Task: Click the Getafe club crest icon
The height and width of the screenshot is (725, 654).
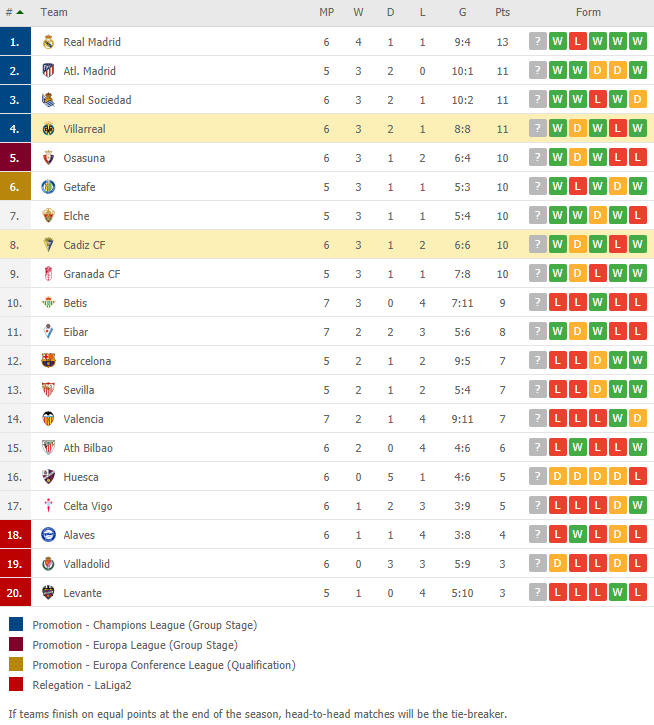Action: point(48,187)
